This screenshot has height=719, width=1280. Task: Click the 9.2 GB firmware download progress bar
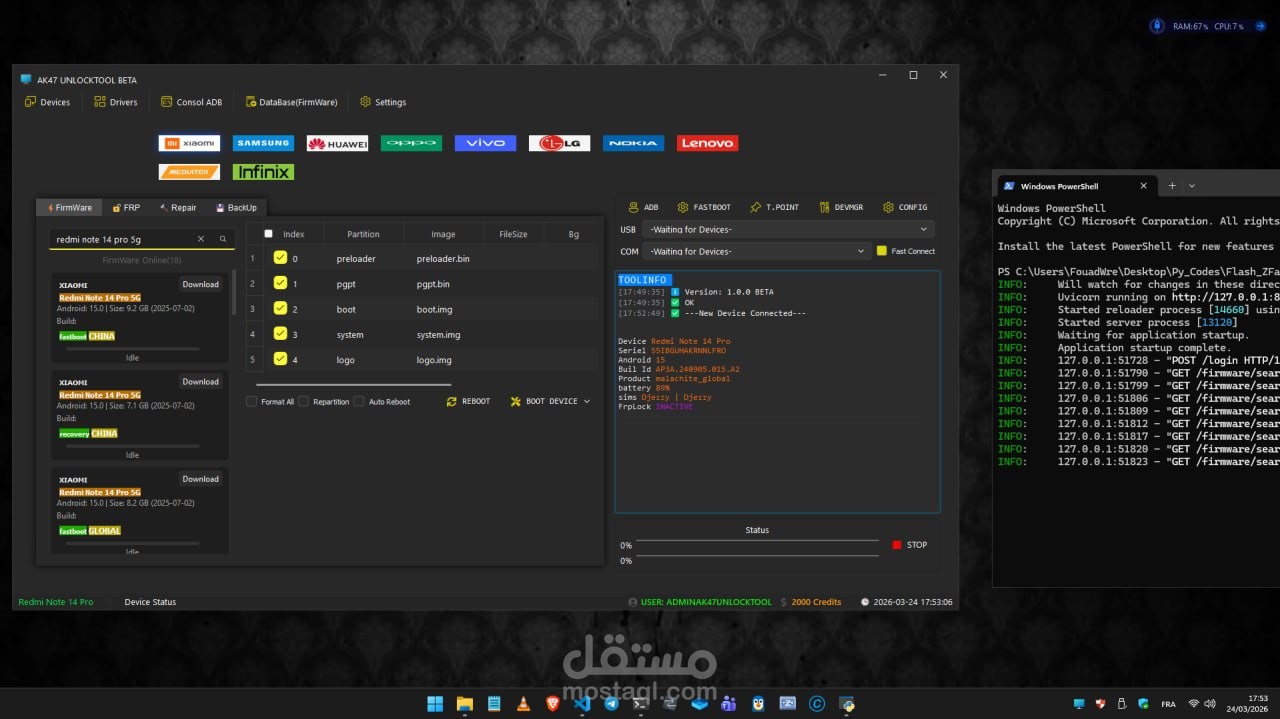pyautogui.click(x=132, y=349)
